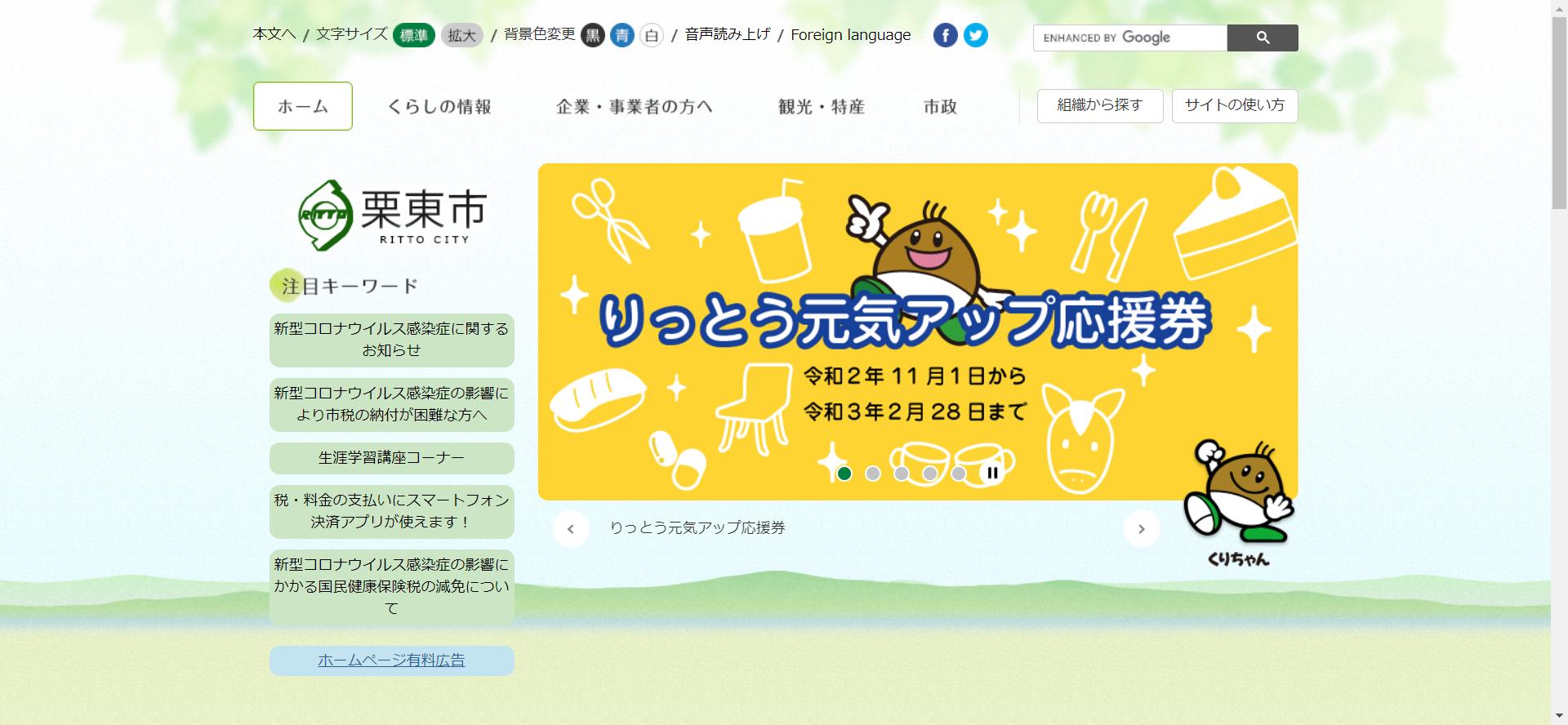Open the くらしの情報 menu
This screenshot has width=1568, height=725.
click(439, 107)
